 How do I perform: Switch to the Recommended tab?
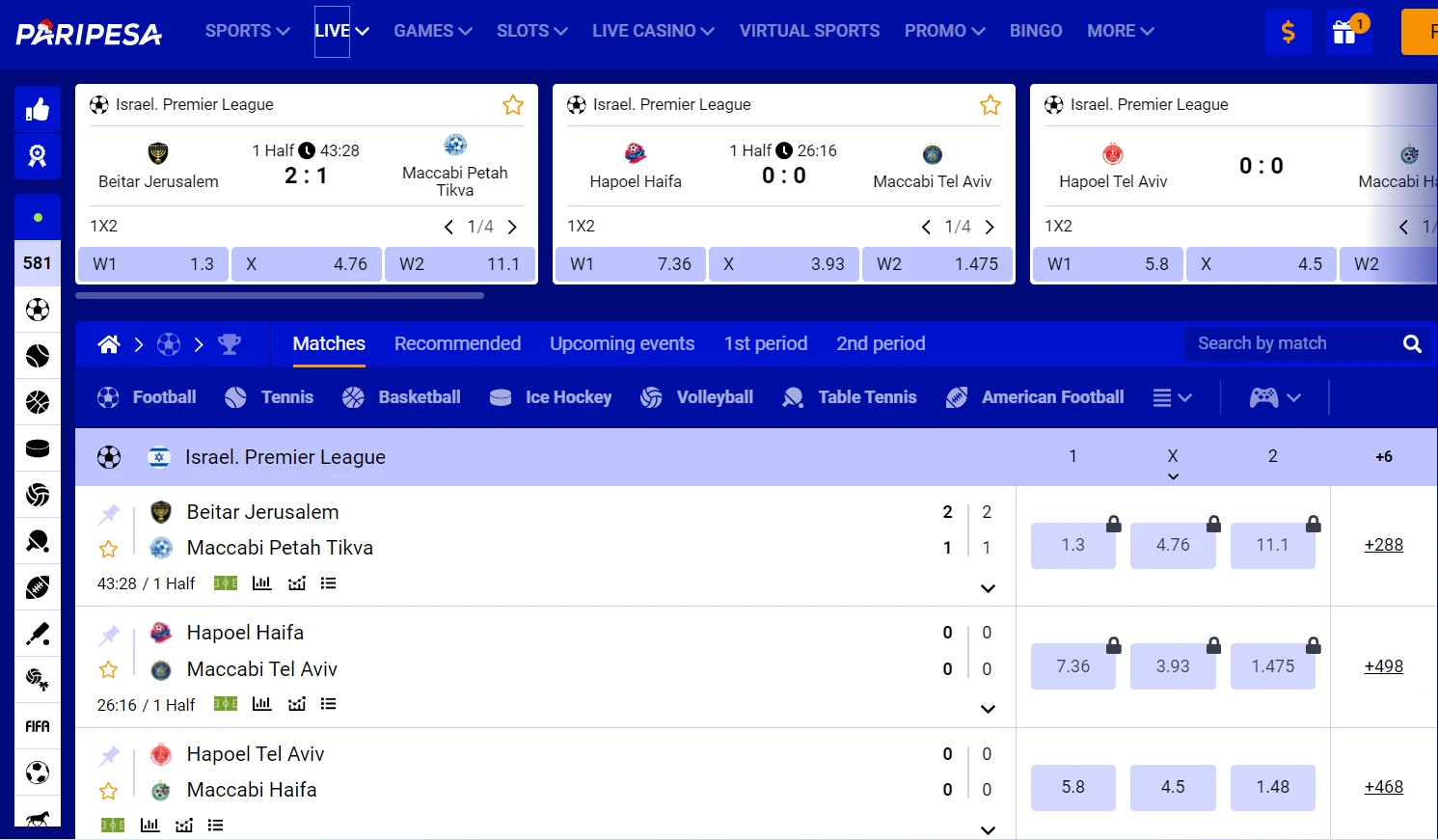tap(457, 344)
